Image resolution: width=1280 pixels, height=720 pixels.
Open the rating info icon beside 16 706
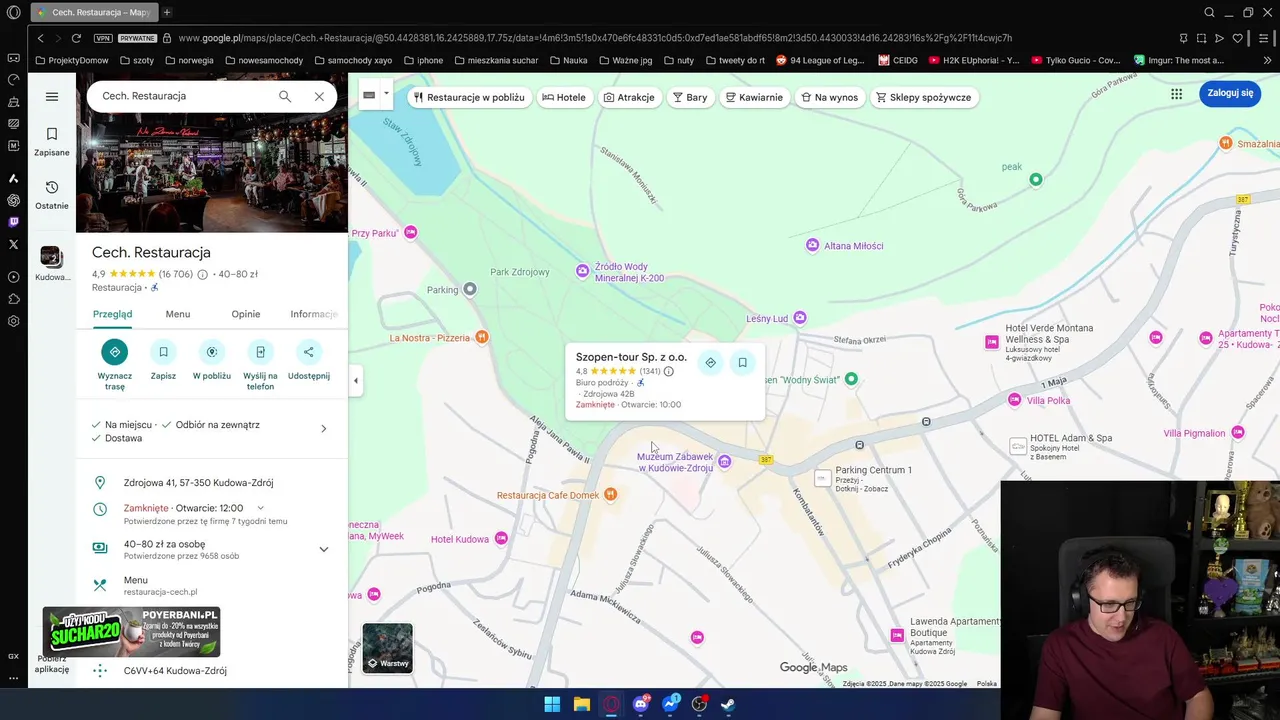click(x=202, y=274)
